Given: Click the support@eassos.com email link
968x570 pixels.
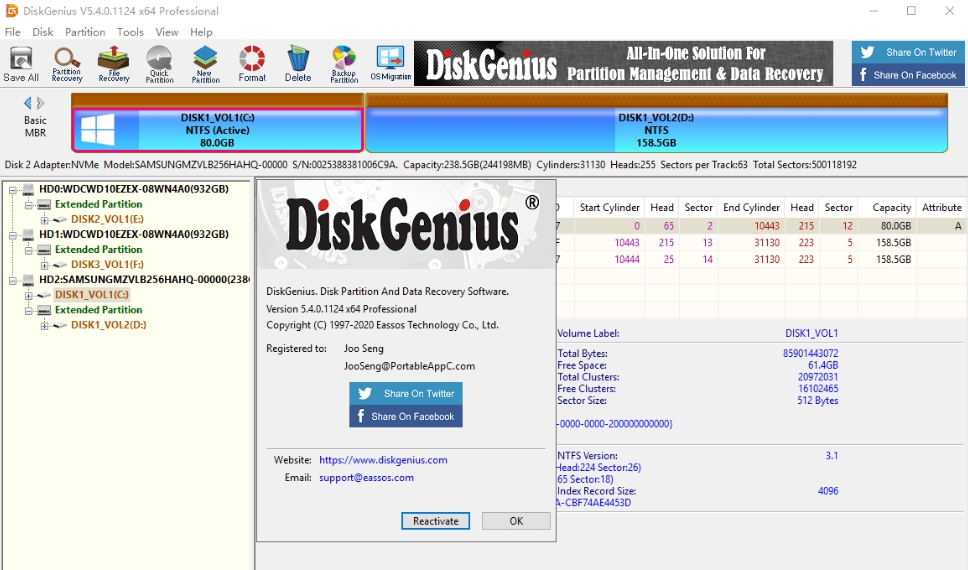Looking at the screenshot, I should click(x=366, y=477).
